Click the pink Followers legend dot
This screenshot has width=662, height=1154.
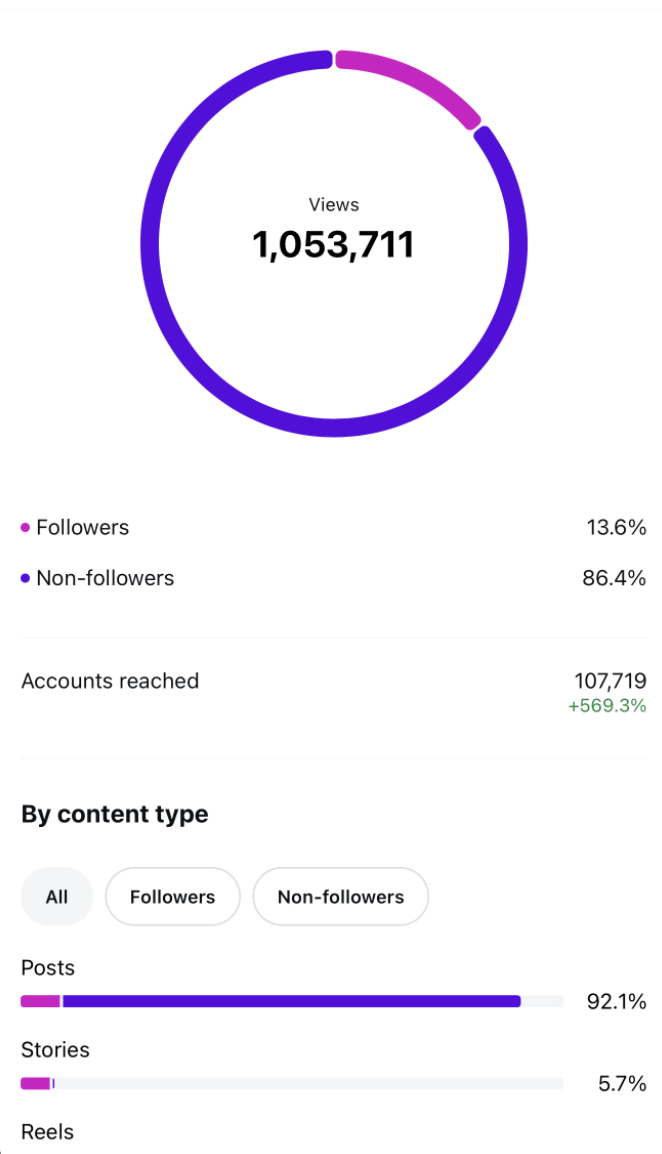coord(25,528)
